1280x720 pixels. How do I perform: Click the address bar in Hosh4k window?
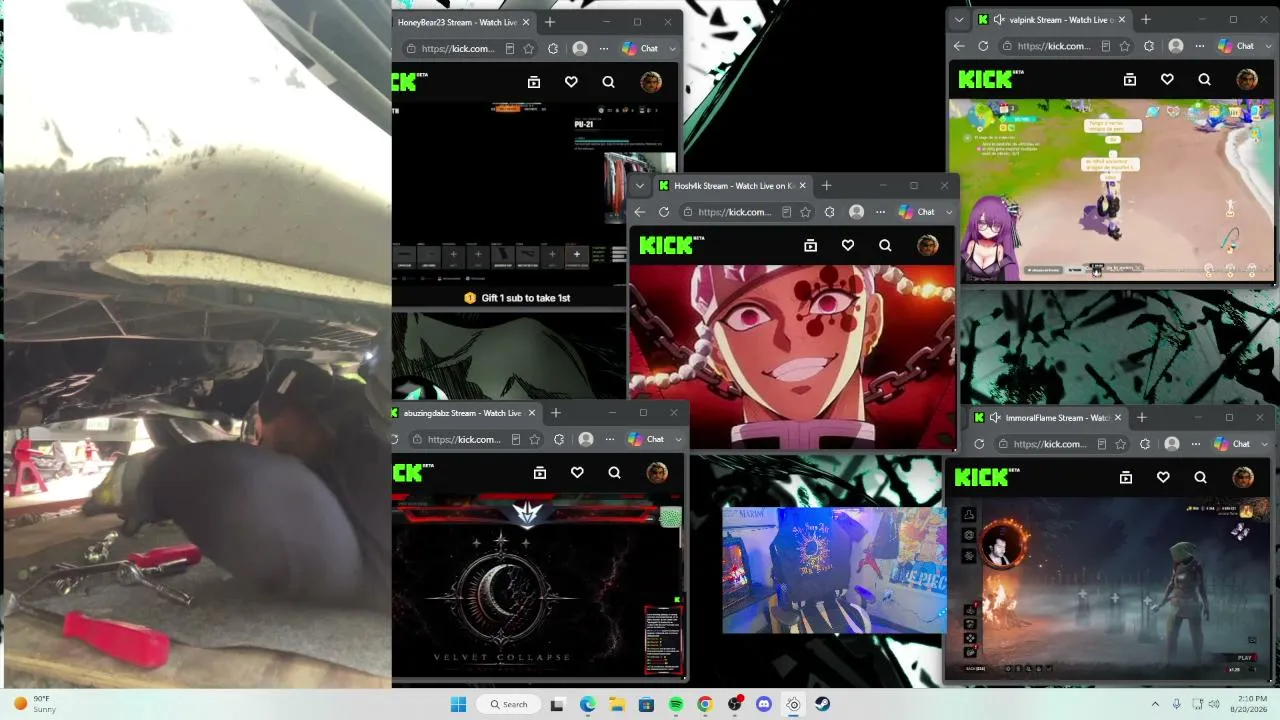737,212
